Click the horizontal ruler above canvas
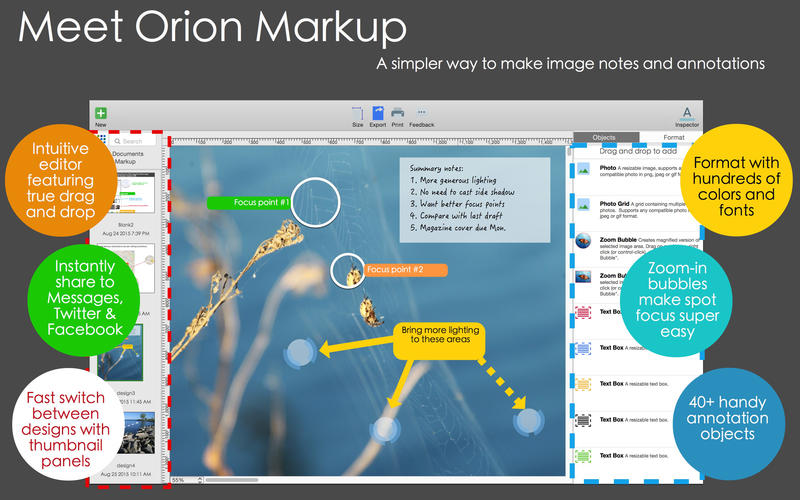 tap(370, 141)
